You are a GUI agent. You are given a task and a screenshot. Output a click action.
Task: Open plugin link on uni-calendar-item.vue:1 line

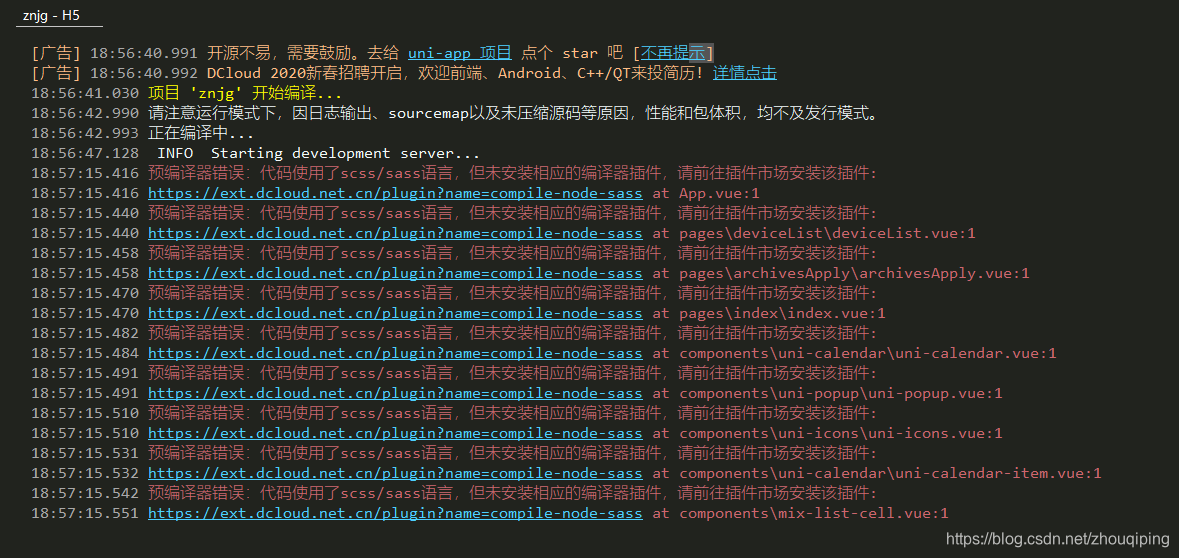click(395, 473)
